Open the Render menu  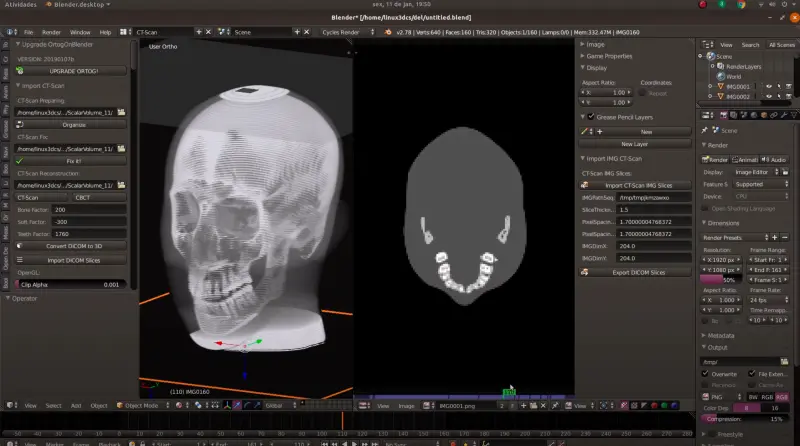51,32
